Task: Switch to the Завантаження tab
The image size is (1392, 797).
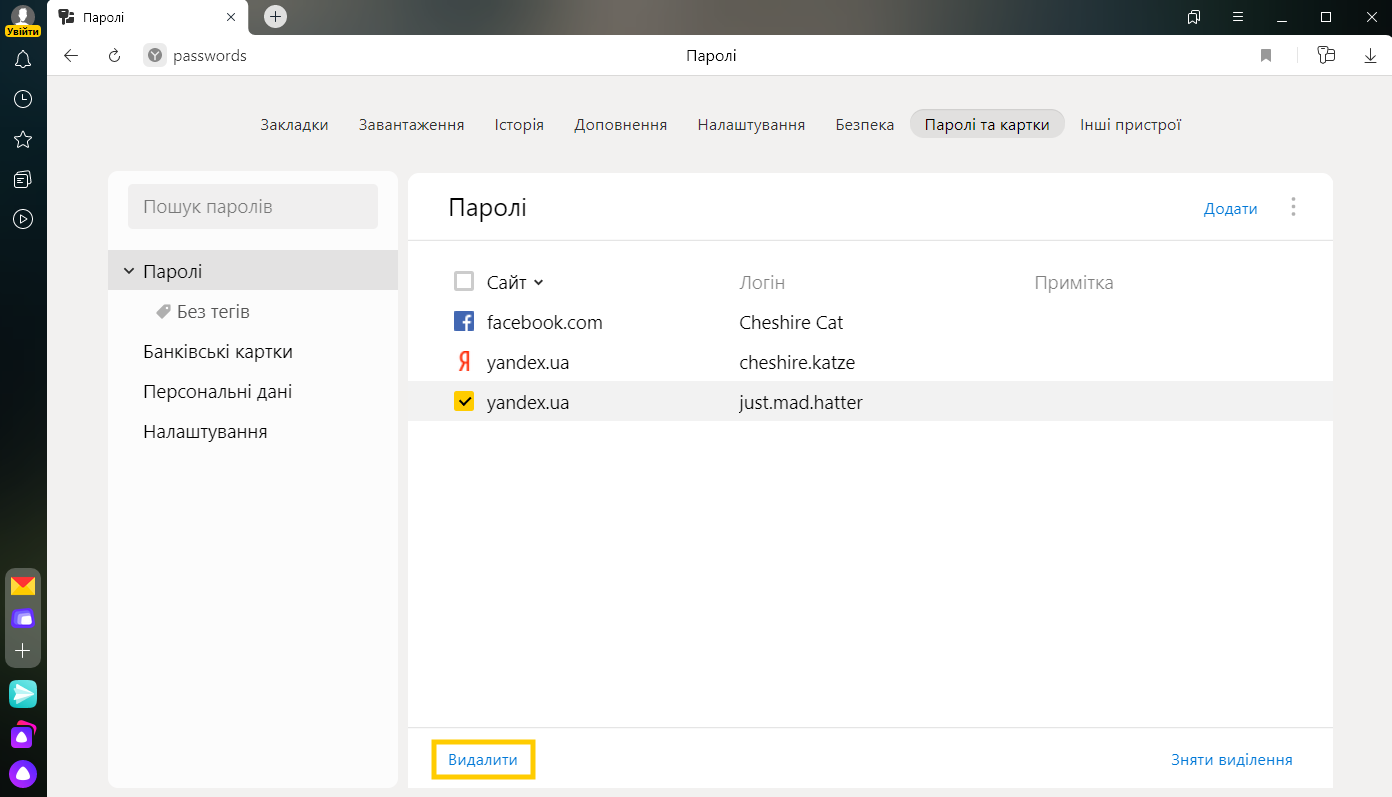Action: pos(412,125)
